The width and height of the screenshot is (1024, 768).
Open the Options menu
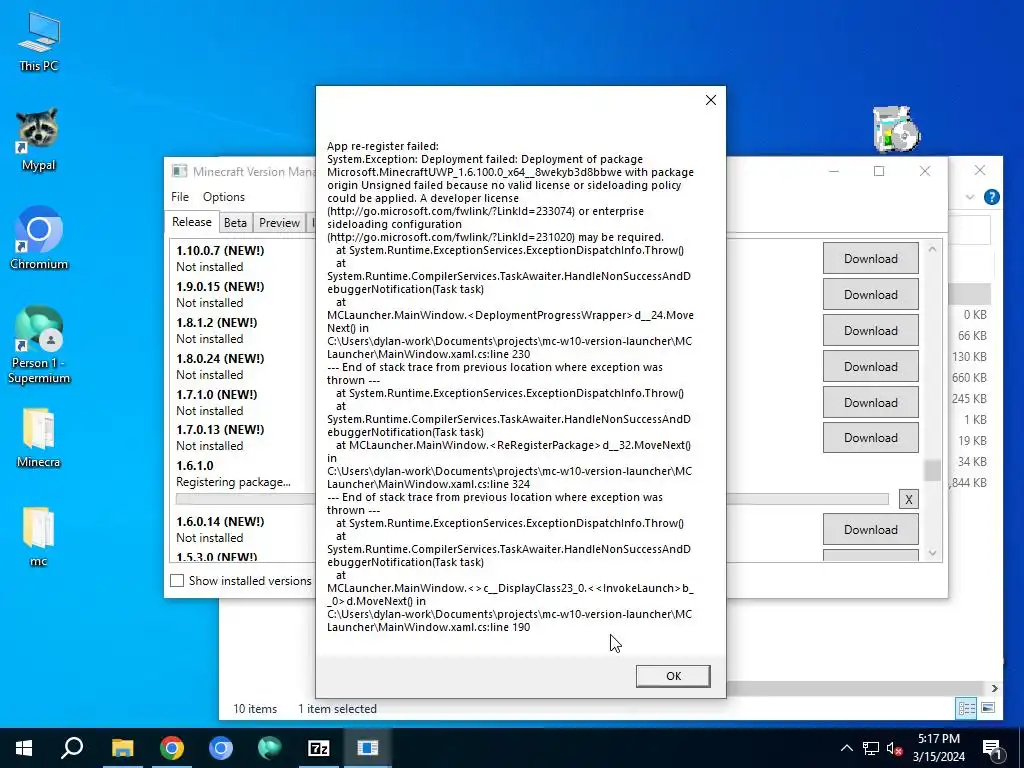[x=223, y=197]
